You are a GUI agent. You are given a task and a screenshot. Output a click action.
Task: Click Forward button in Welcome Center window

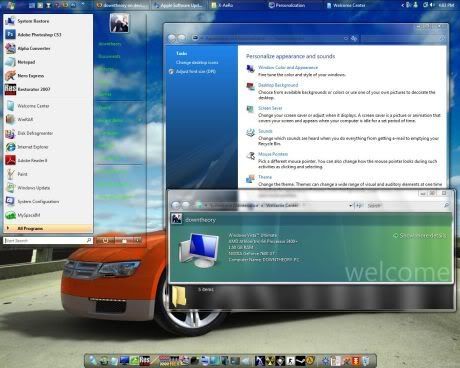[186, 205]
